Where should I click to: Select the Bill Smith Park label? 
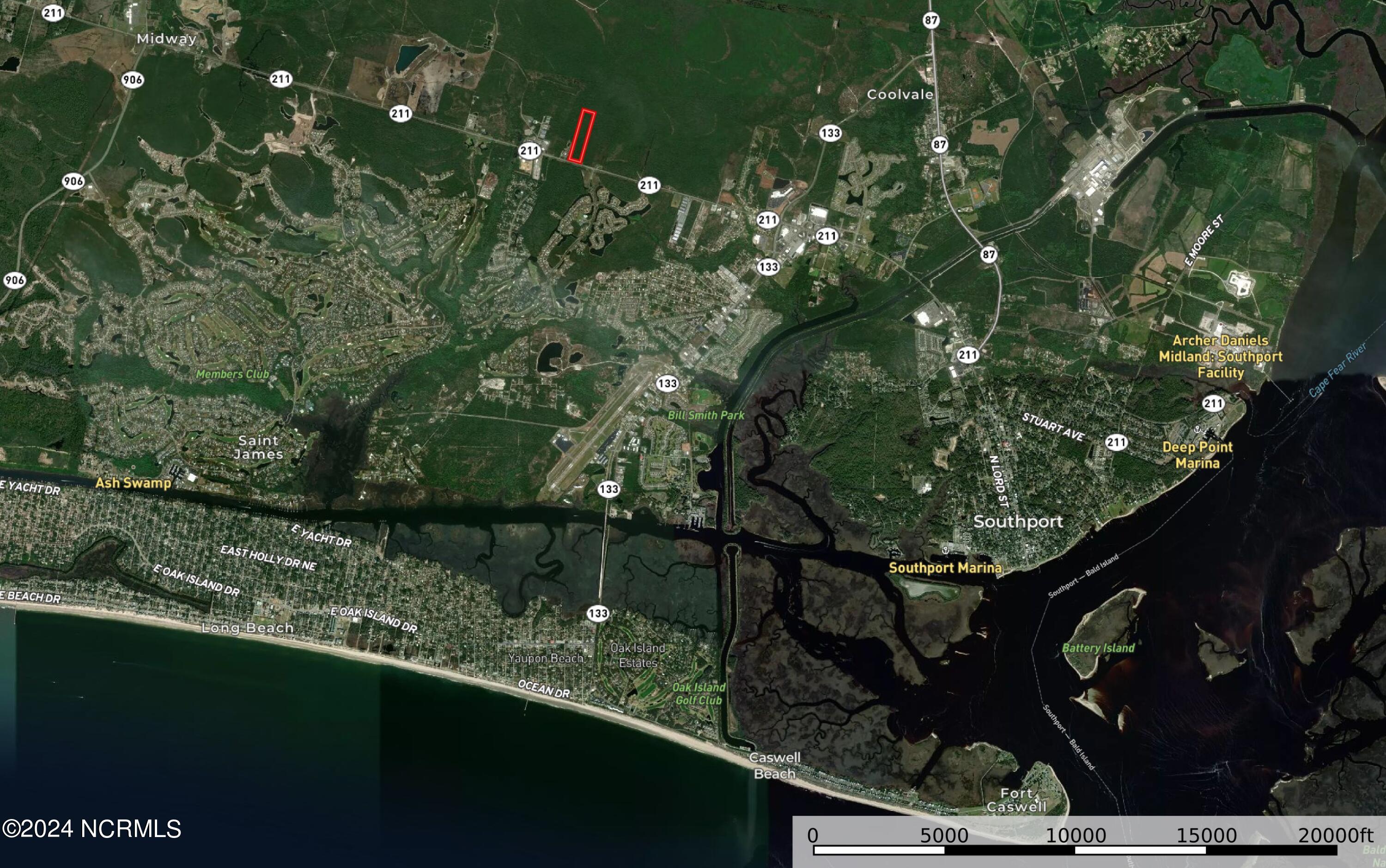tap(705, 415)
